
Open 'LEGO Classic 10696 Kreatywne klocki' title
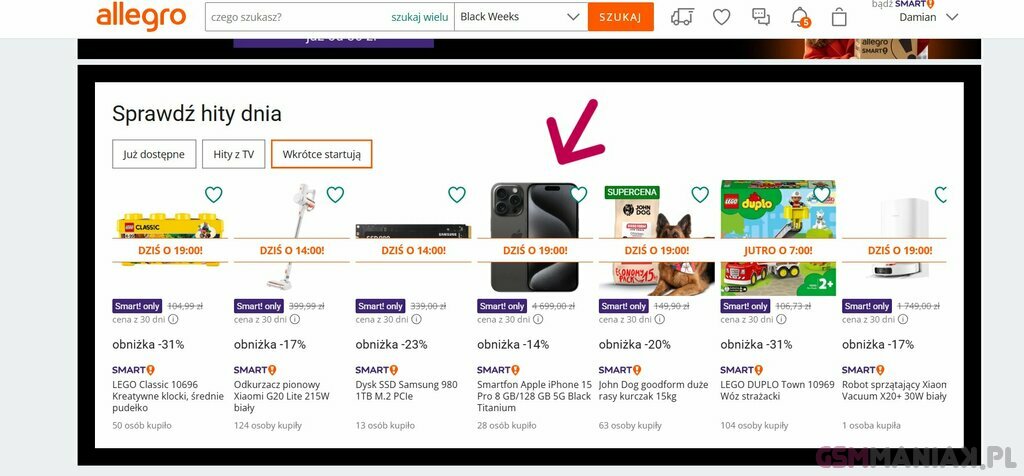click(168, 396)
